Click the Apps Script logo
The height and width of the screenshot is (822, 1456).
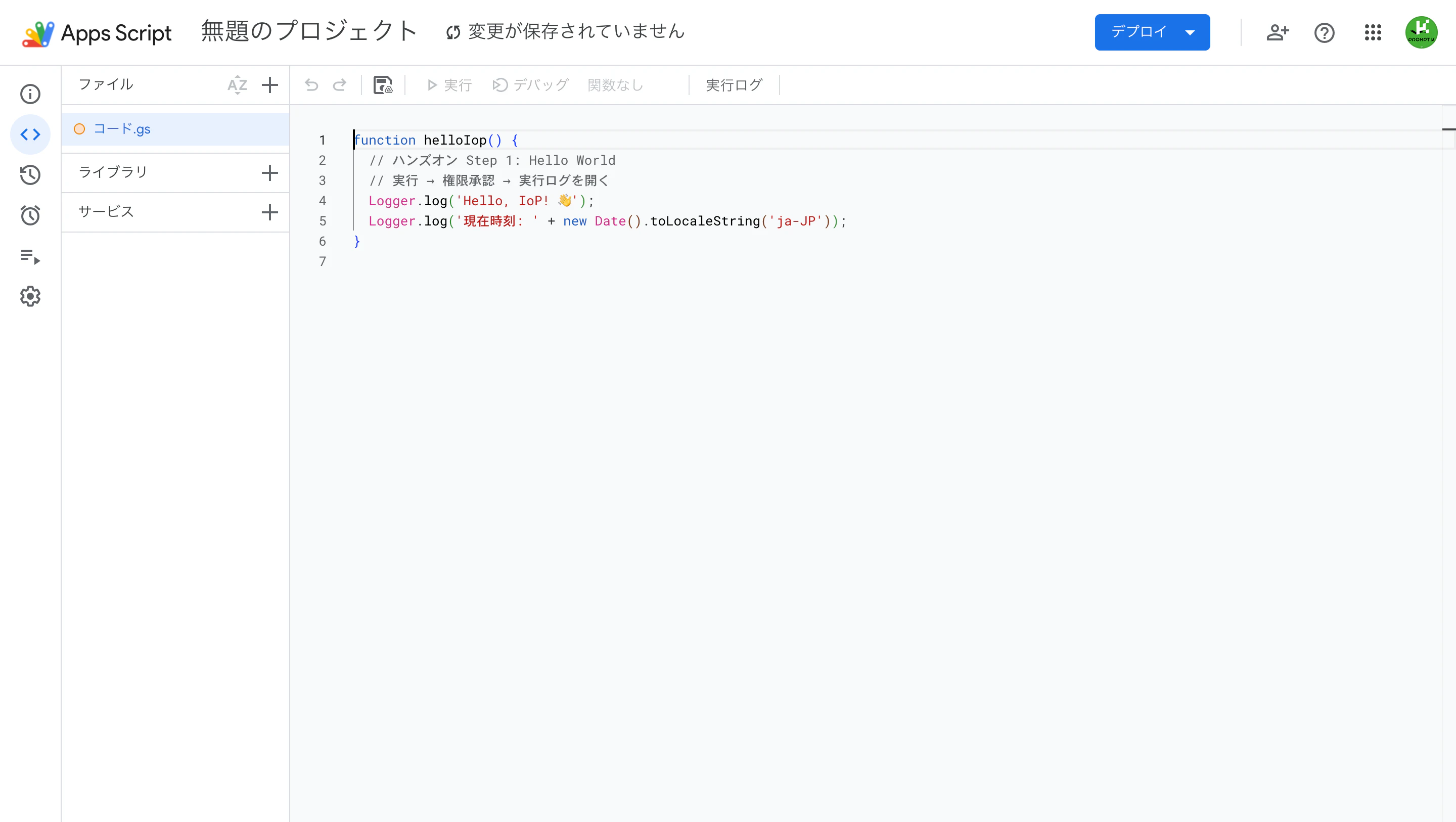[38, 33]
